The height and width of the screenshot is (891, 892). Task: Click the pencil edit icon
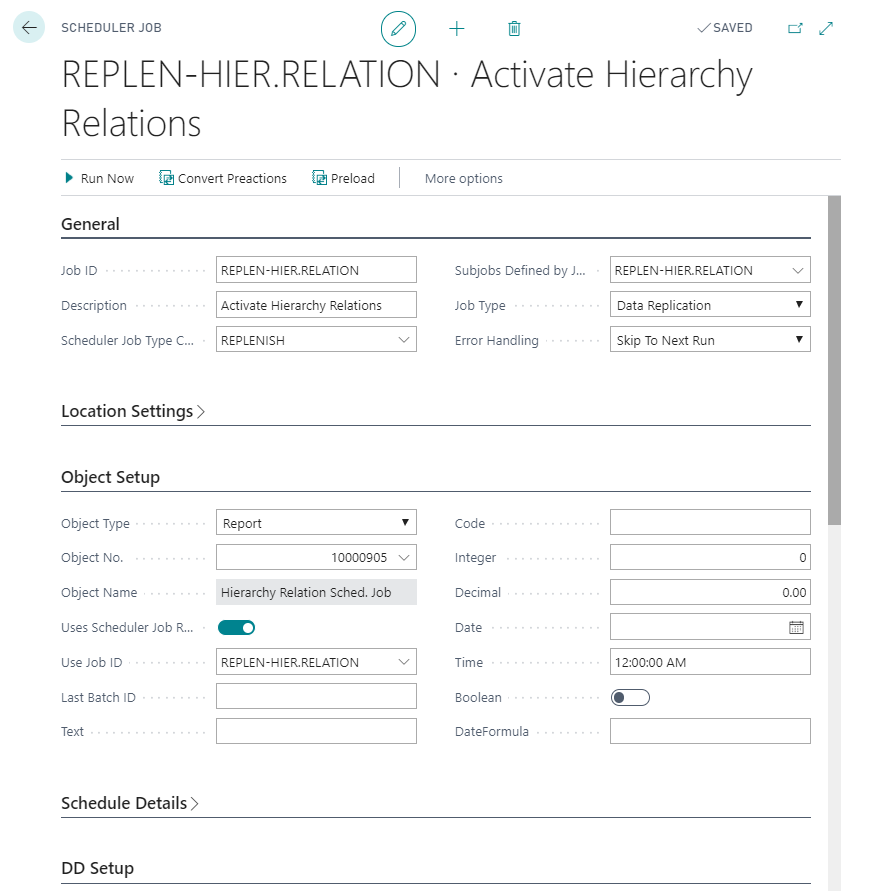[398, 29]
